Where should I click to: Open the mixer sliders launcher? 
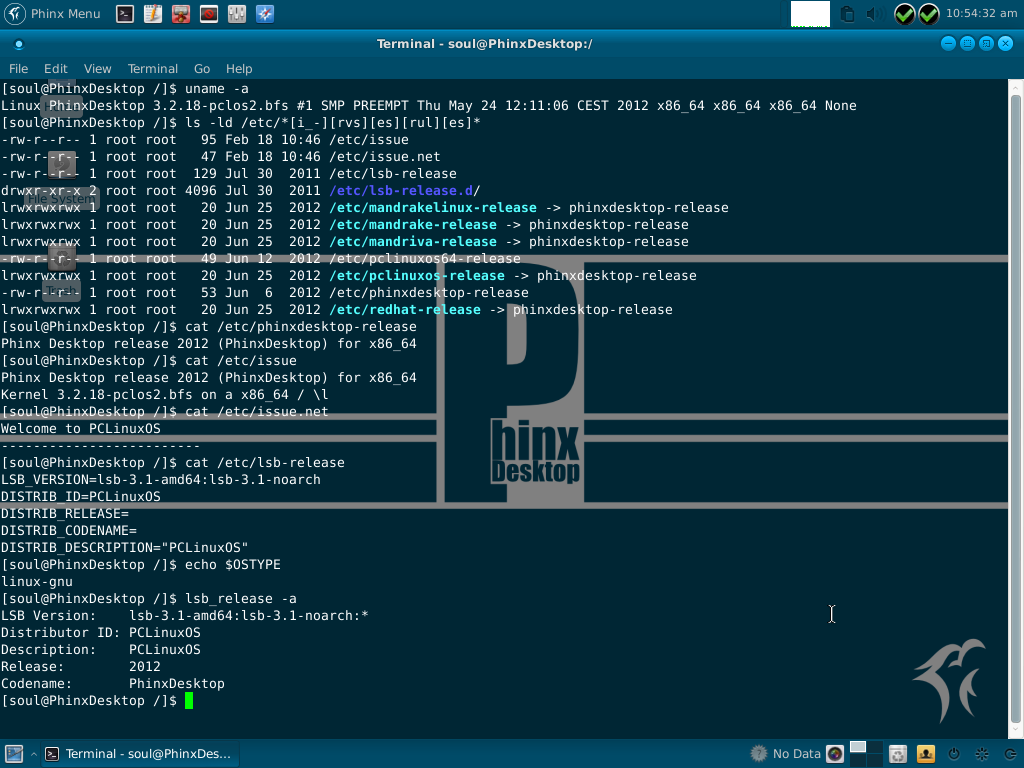tap(237, 14)
